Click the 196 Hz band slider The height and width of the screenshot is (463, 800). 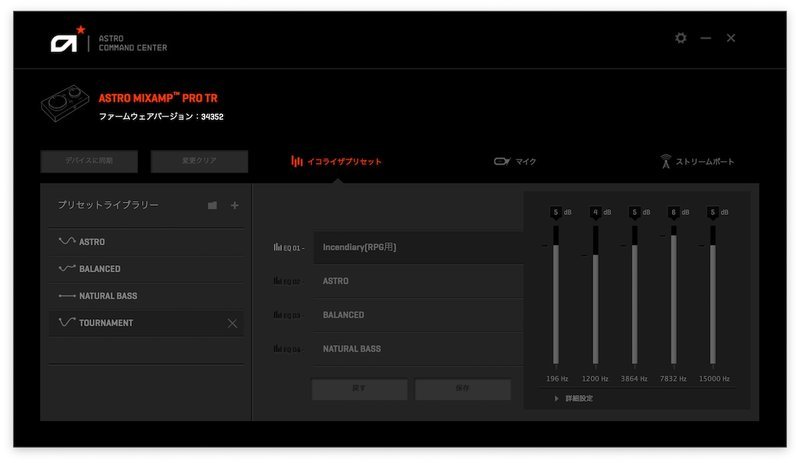(556, 295)
